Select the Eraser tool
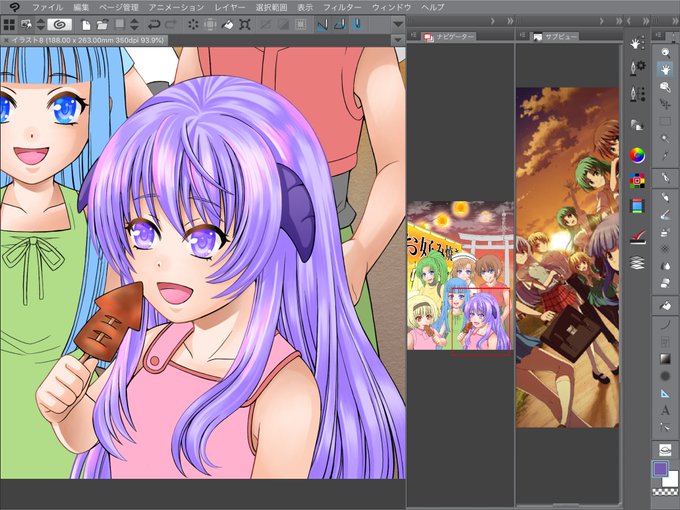This screenshot has height=510, width=680. [x=665, y=283]
